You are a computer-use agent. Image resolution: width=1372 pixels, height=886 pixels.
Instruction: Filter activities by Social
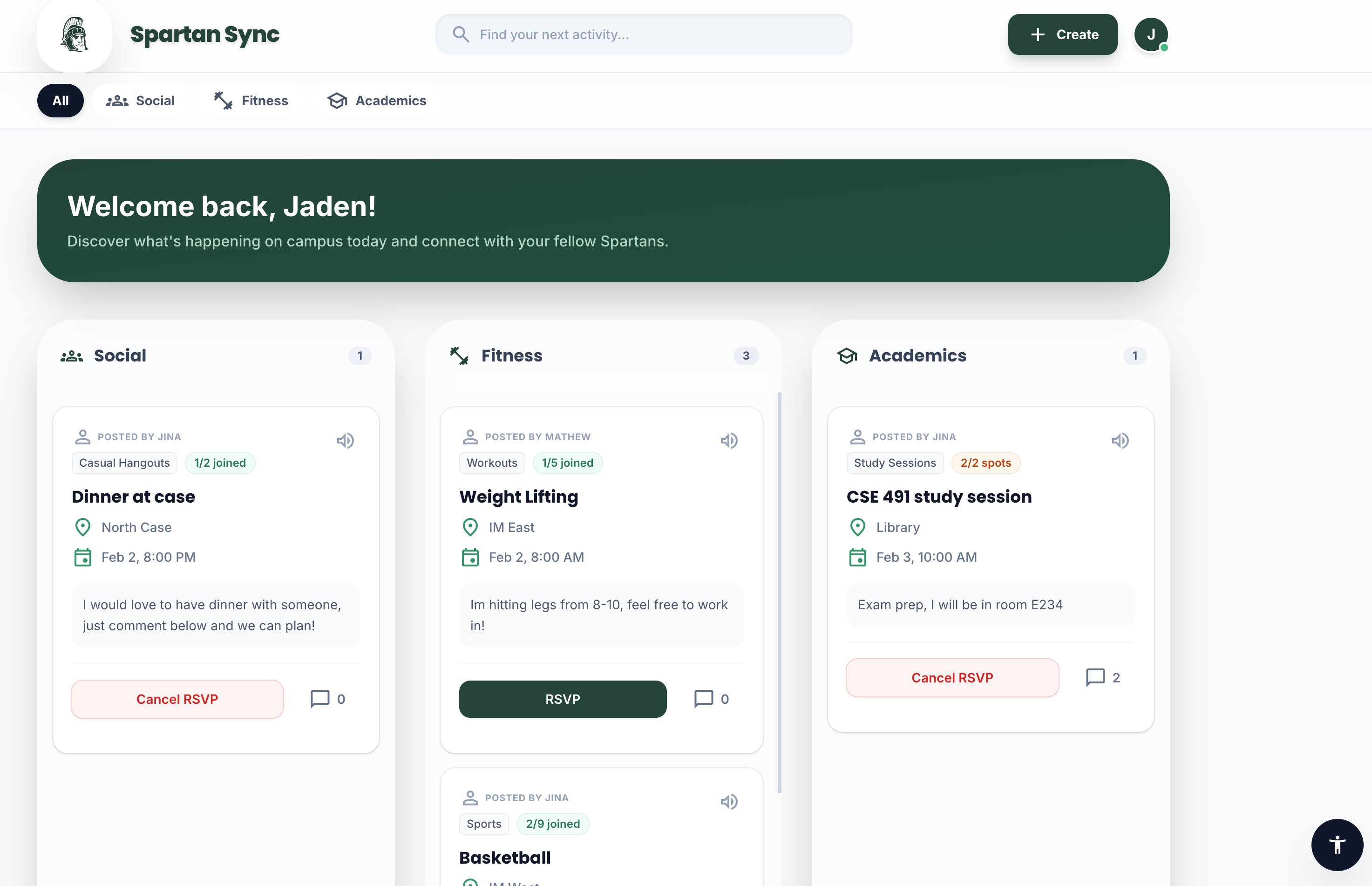[141, 101]
